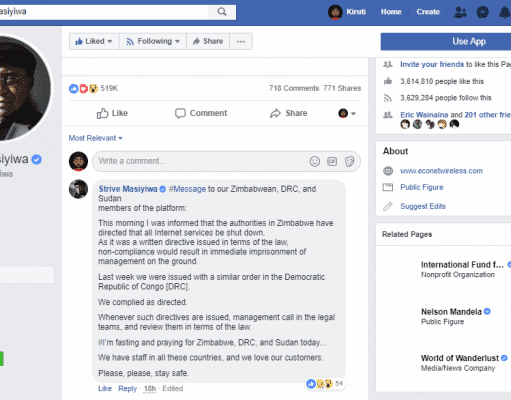511x400 pixels.
Task: Open the post-as identity selector dropdown
Action: pyautogui.click(x=347, y=113)
